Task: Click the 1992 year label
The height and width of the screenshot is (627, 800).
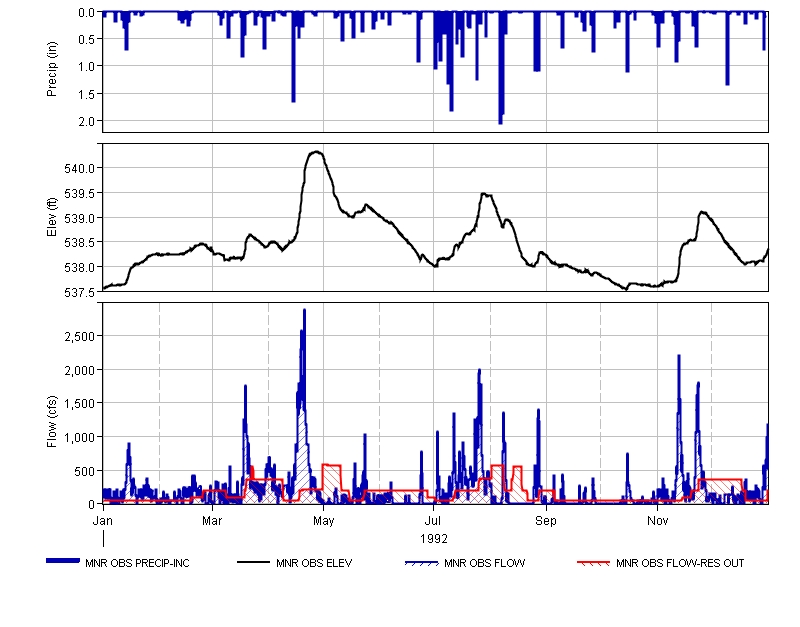Action: 434,539
